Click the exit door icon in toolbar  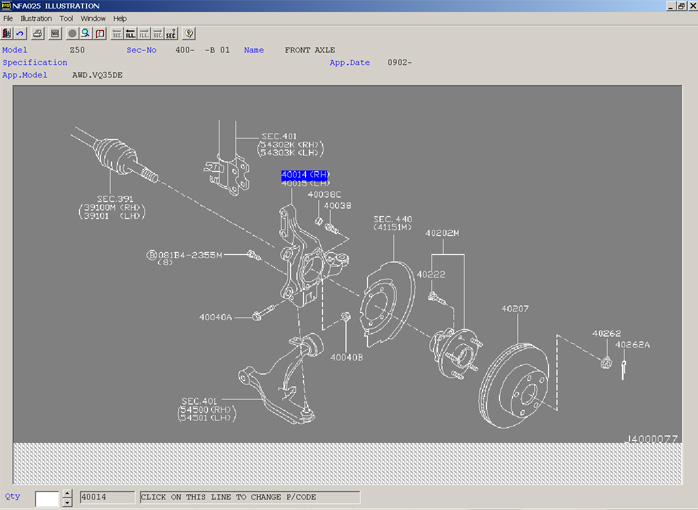coord(7,33)
